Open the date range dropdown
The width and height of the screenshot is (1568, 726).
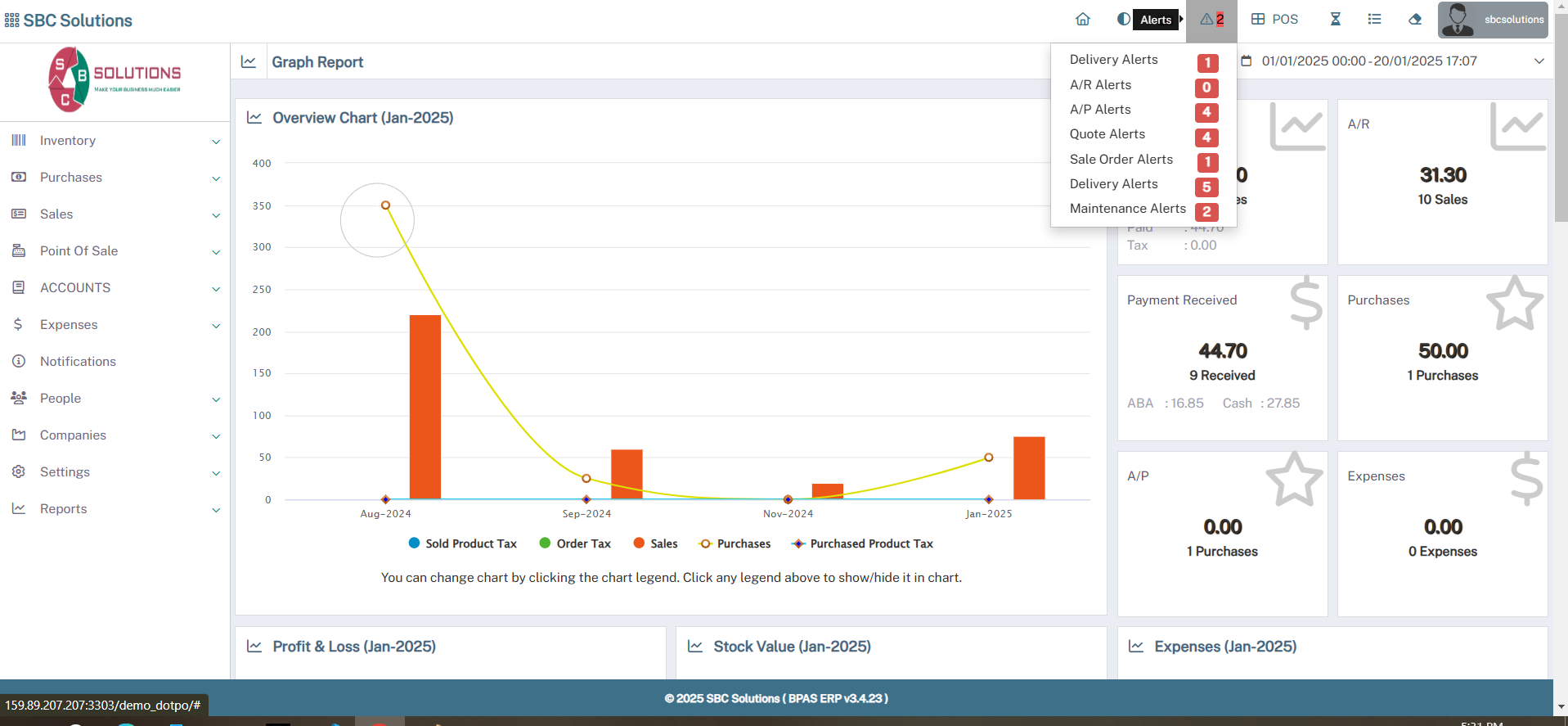point(1392,61)
